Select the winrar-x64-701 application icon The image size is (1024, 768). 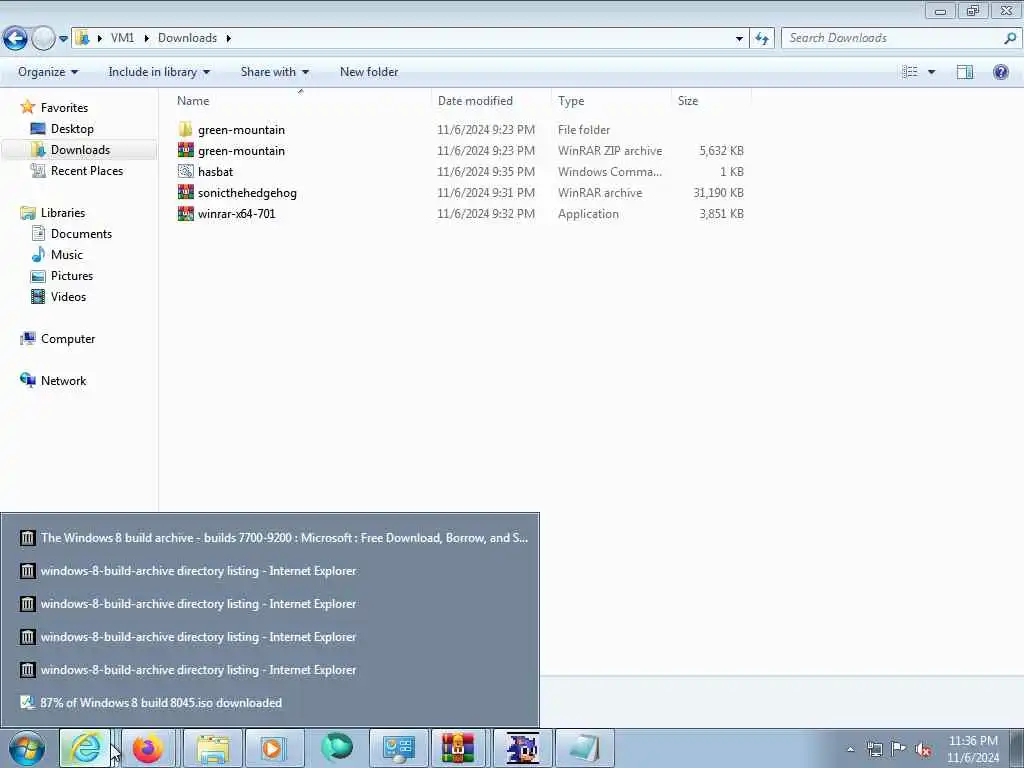click(185, 214)
